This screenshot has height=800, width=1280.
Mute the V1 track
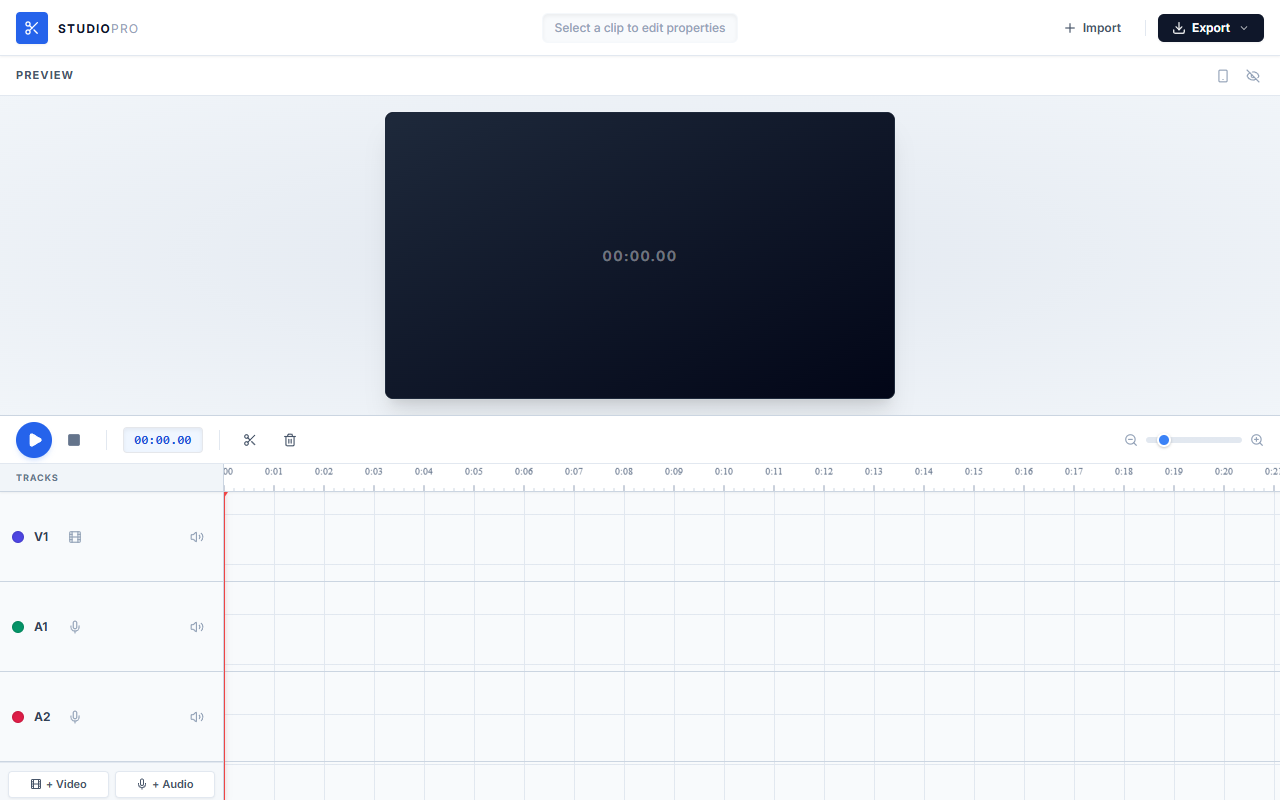click(x=197, y=537)
